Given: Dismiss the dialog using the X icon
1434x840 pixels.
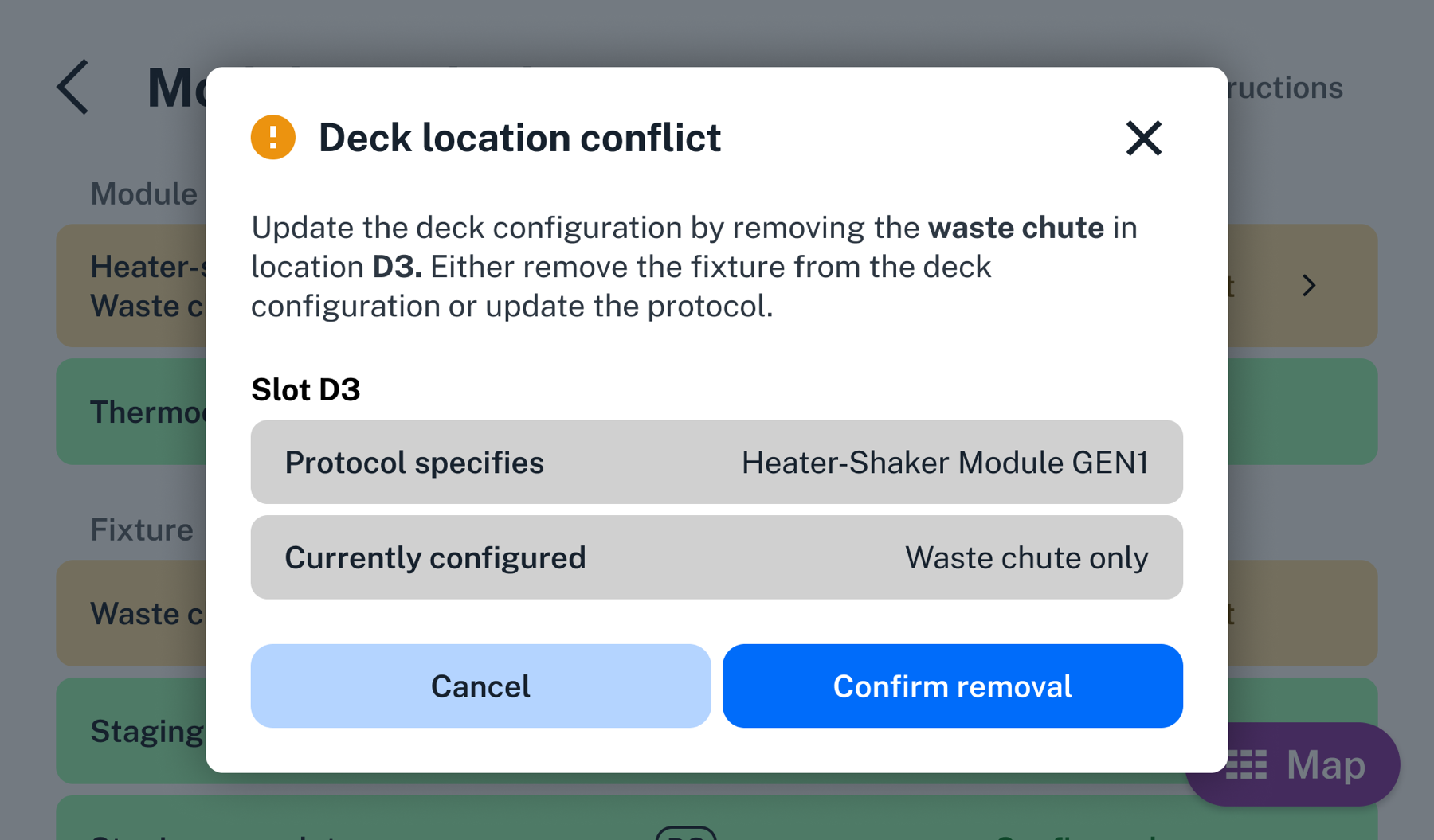Looking at the screenshot, I should 1143,138.
